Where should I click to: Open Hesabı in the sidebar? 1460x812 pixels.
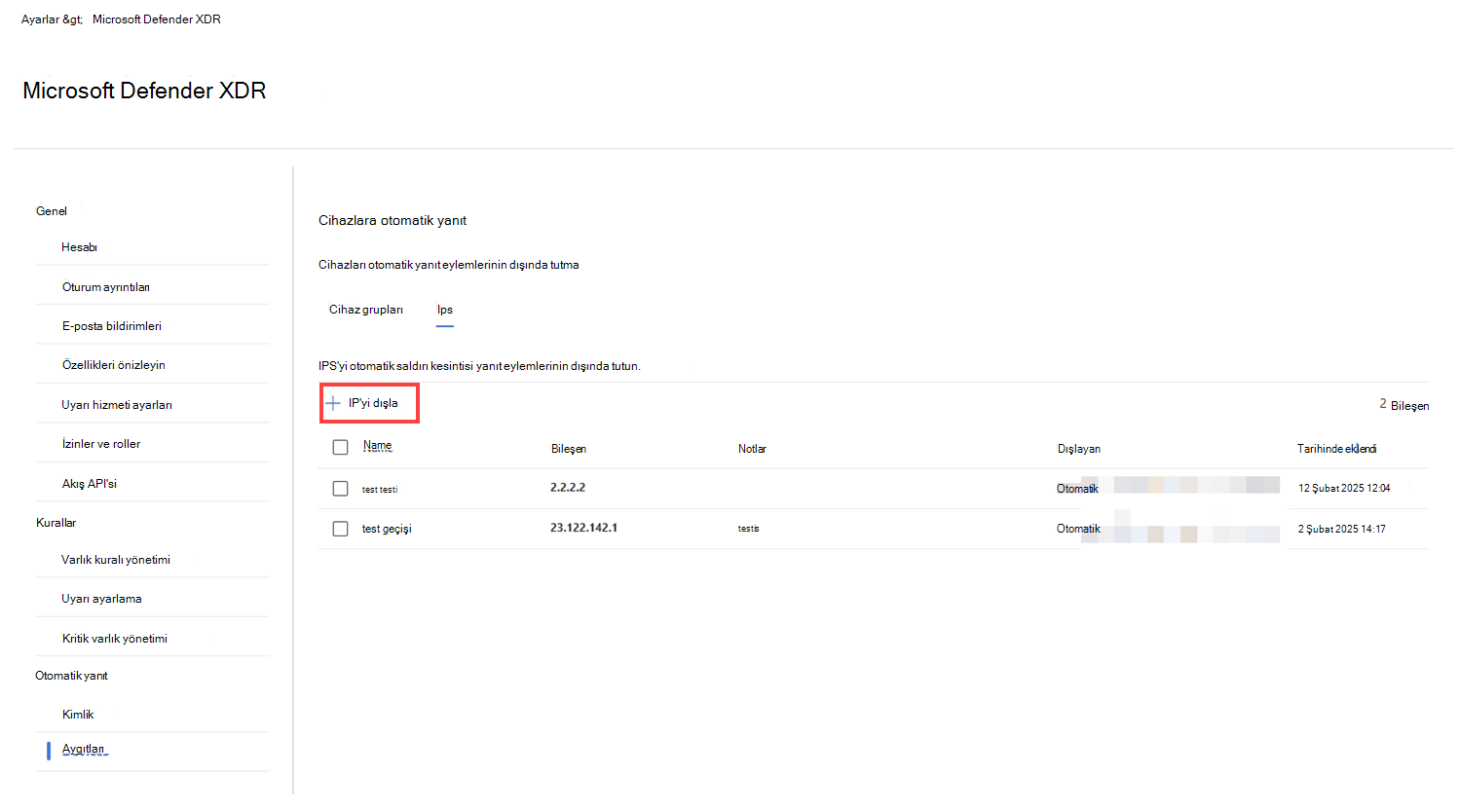point(80,247)
